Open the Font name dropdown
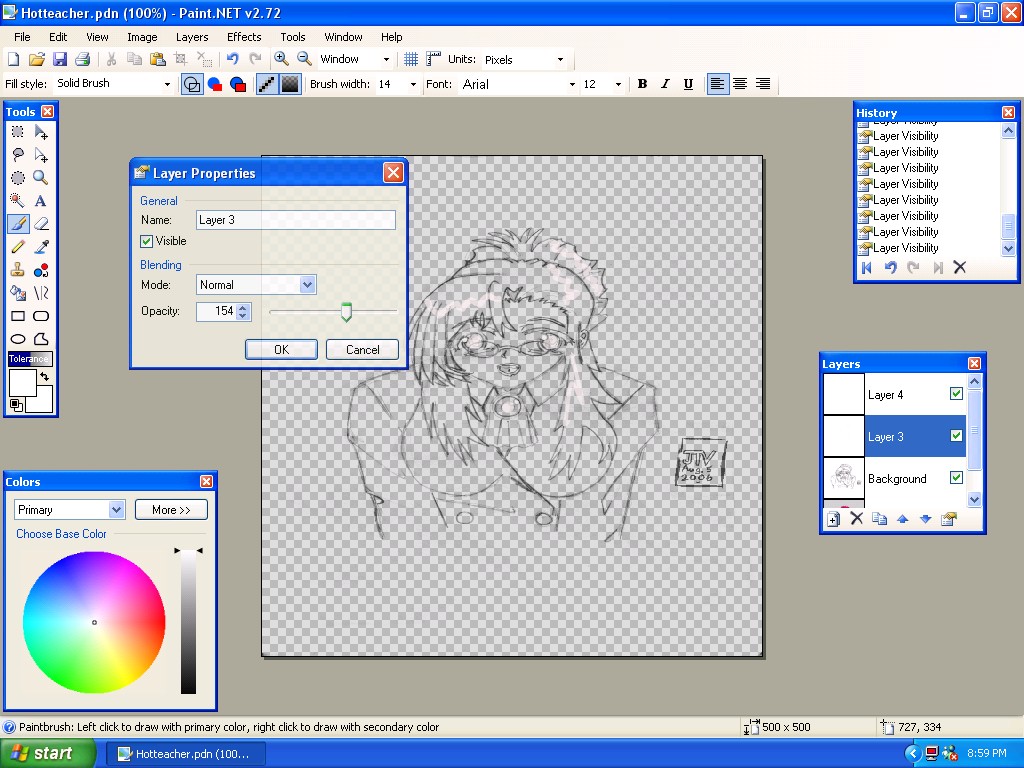The width and height of the screenshot is (1024, 768). tap(572, 84)
